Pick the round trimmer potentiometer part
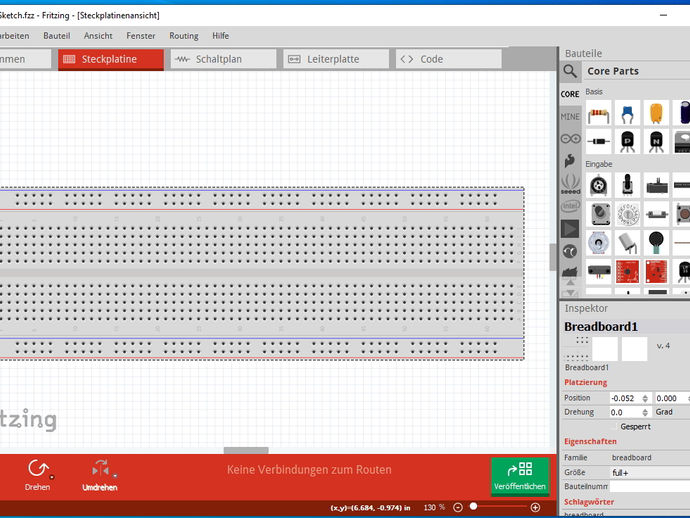Image resolution: width=690 pixels, height=518 pixels. coord(599,185)
